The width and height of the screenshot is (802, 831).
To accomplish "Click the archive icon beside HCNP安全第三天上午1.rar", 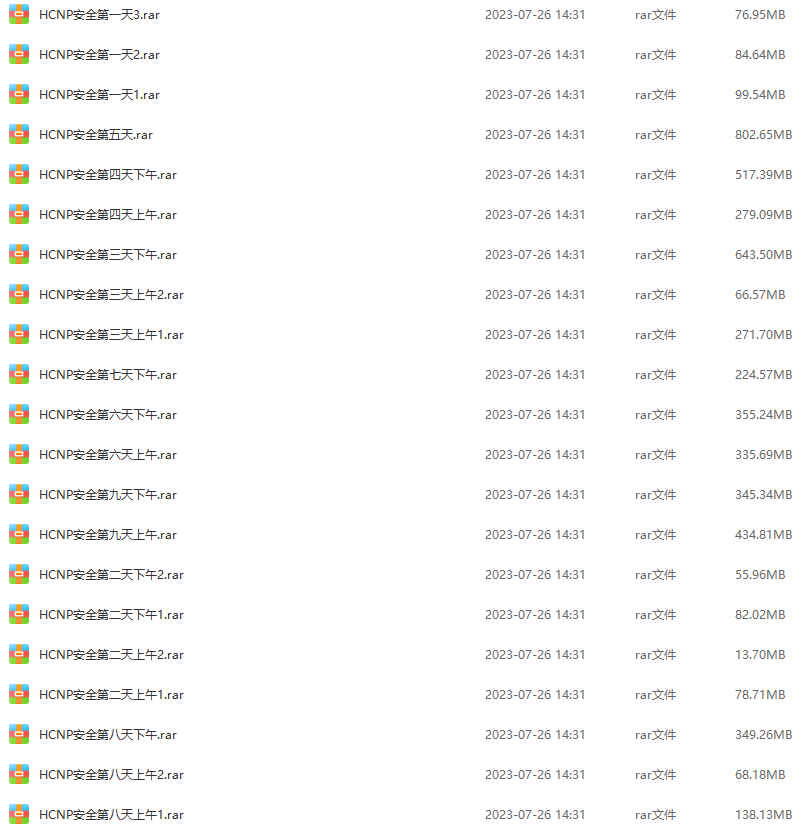I will click(x=19, y=334).
